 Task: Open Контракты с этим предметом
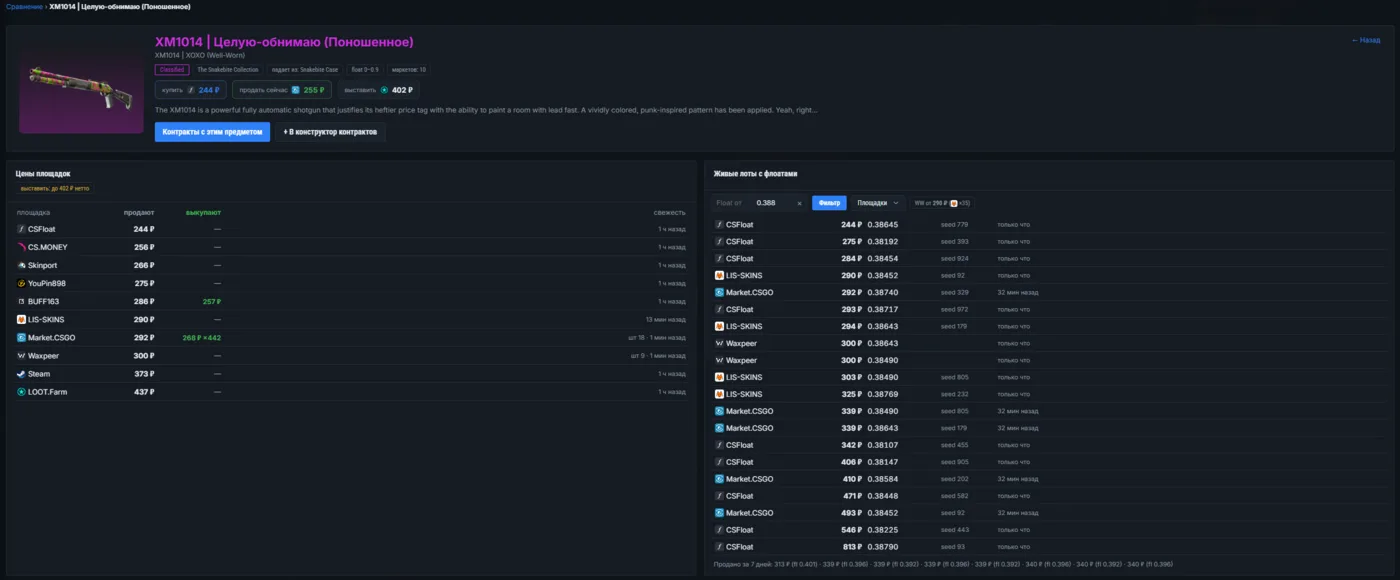(x=212, y=132)
